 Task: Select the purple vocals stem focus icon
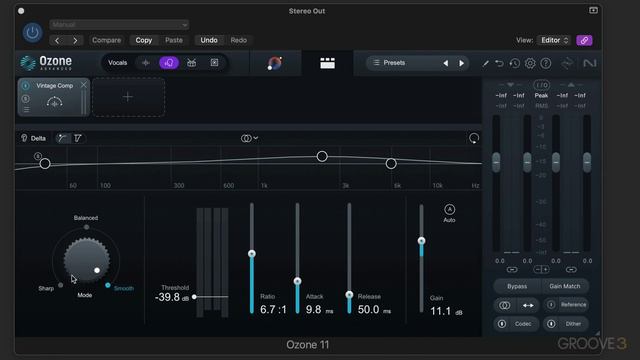point(169,63)
